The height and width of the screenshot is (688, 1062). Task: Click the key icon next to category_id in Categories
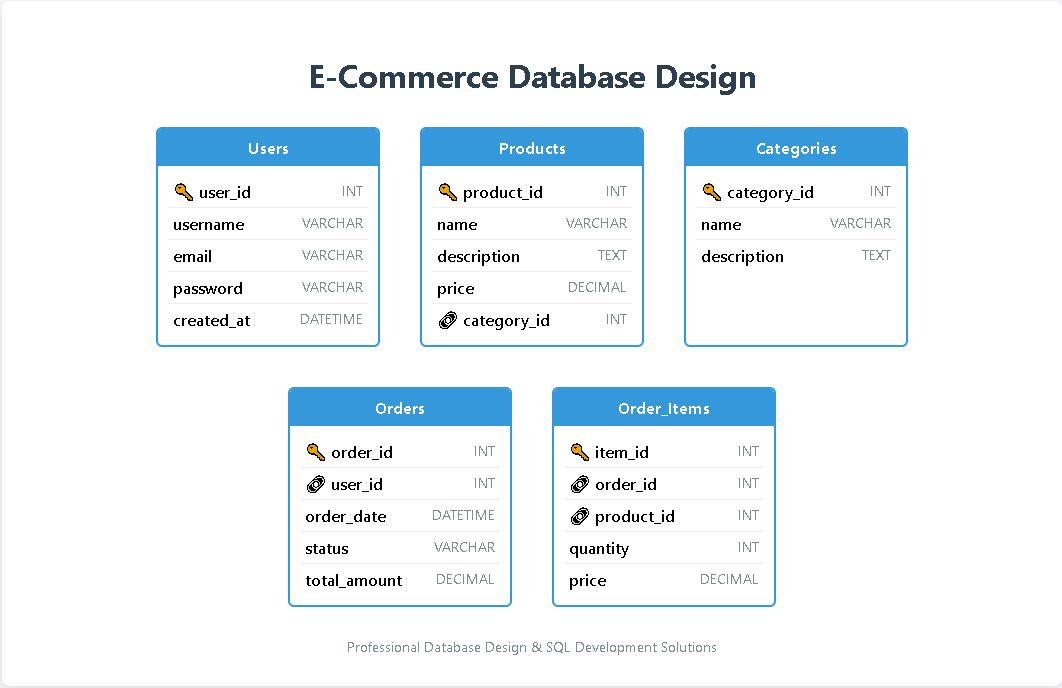pos(710,192)
